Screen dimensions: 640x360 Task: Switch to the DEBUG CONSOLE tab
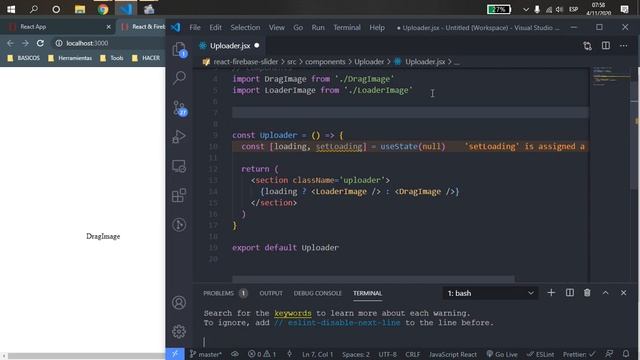tap(318, 293)
